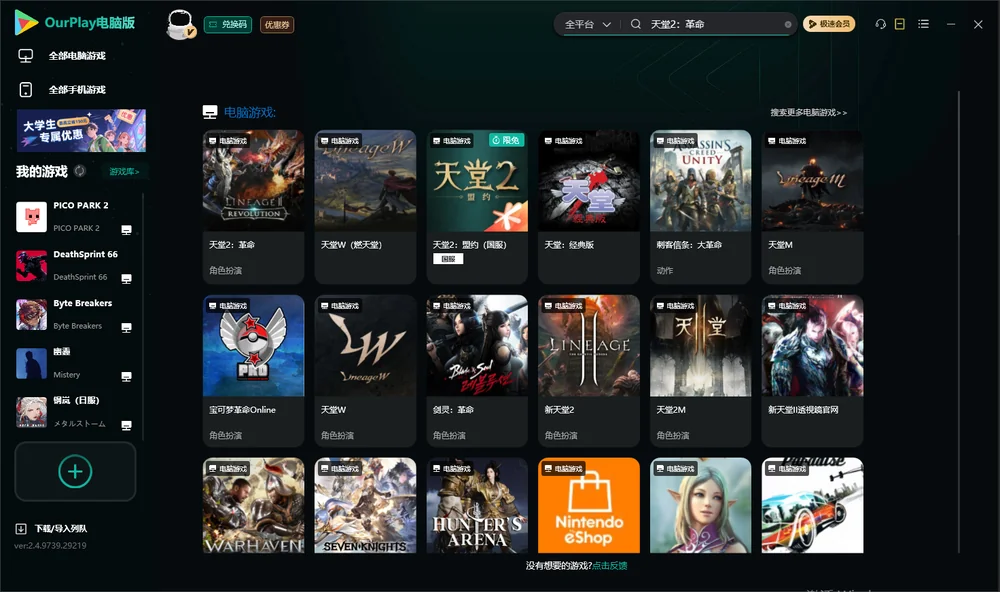Open the 天堂2M game card
Image resolution: width=1000 pixels, height=592 pixels.
tap(701, 371)
